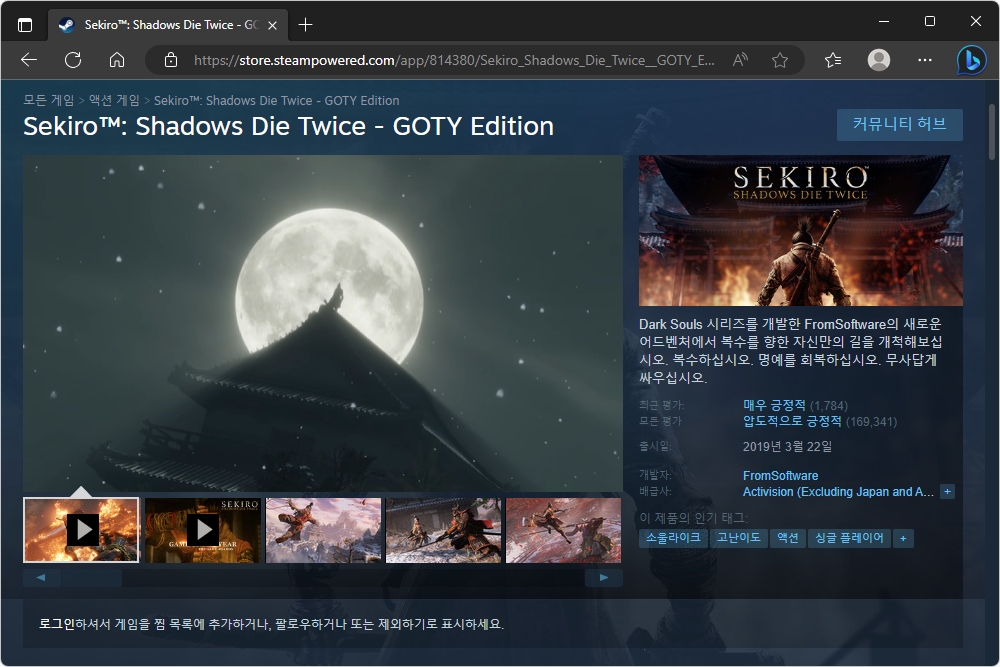Expand the publisher list plus button
1000x667 pixels.
[x=947, y=492]
